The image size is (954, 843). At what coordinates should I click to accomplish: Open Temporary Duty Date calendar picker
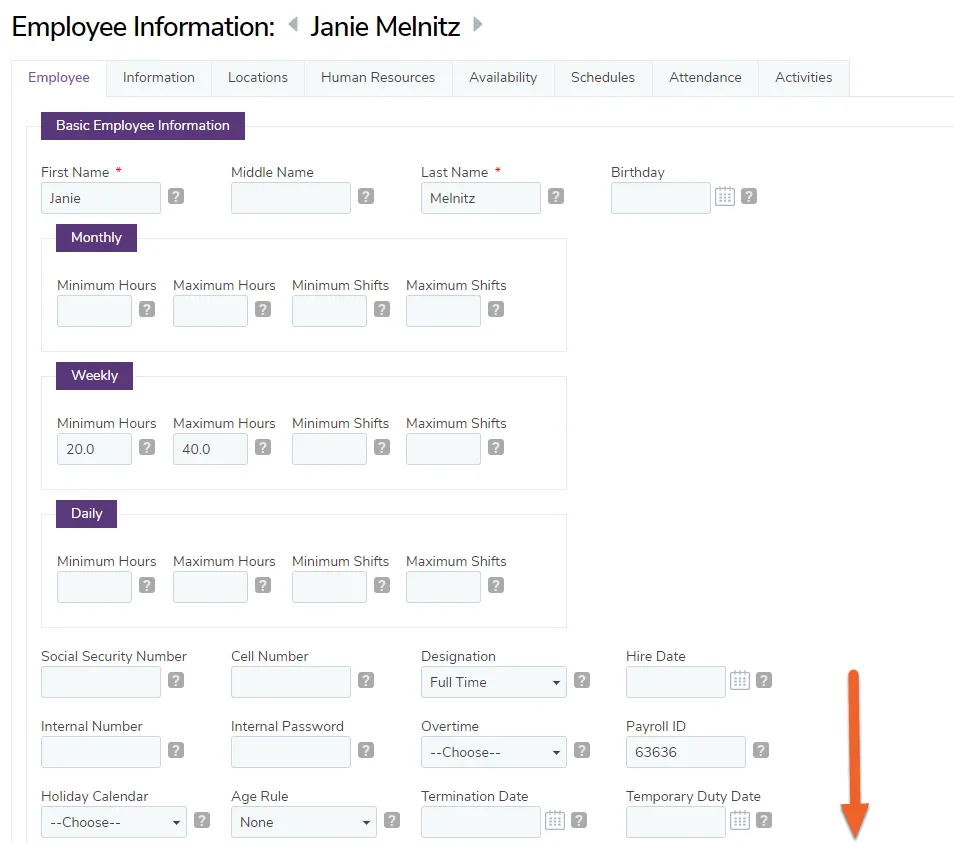pyautogui.click(x=740, y=820)
